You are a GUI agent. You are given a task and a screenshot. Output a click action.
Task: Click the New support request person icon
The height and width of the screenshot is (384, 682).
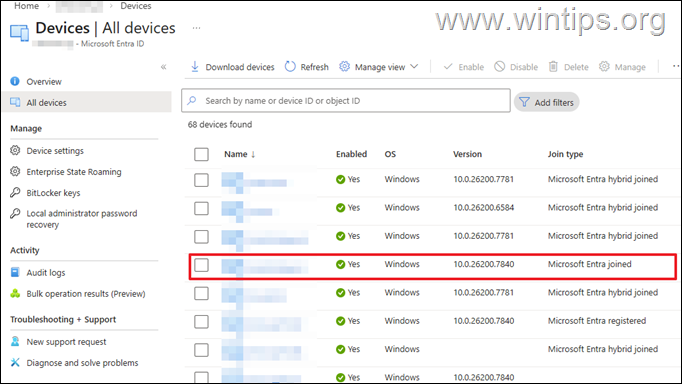tap(15, 341)
